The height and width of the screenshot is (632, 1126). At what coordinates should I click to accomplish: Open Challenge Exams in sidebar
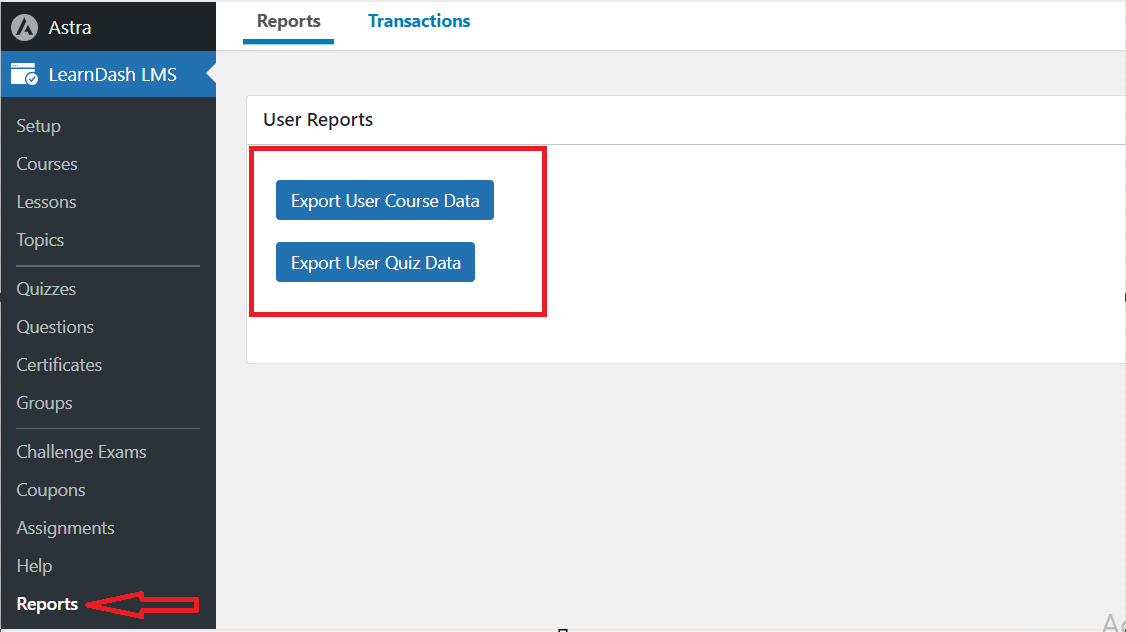pos(81,452)
